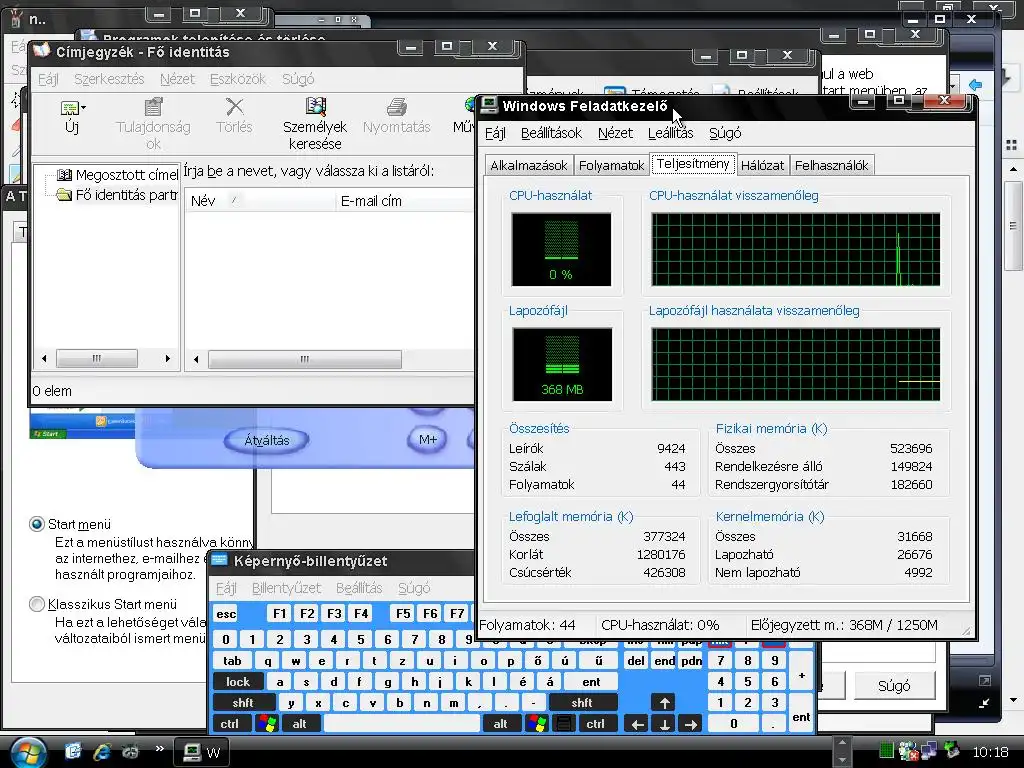Toggle the shft key next to y key

coord(243,703)
